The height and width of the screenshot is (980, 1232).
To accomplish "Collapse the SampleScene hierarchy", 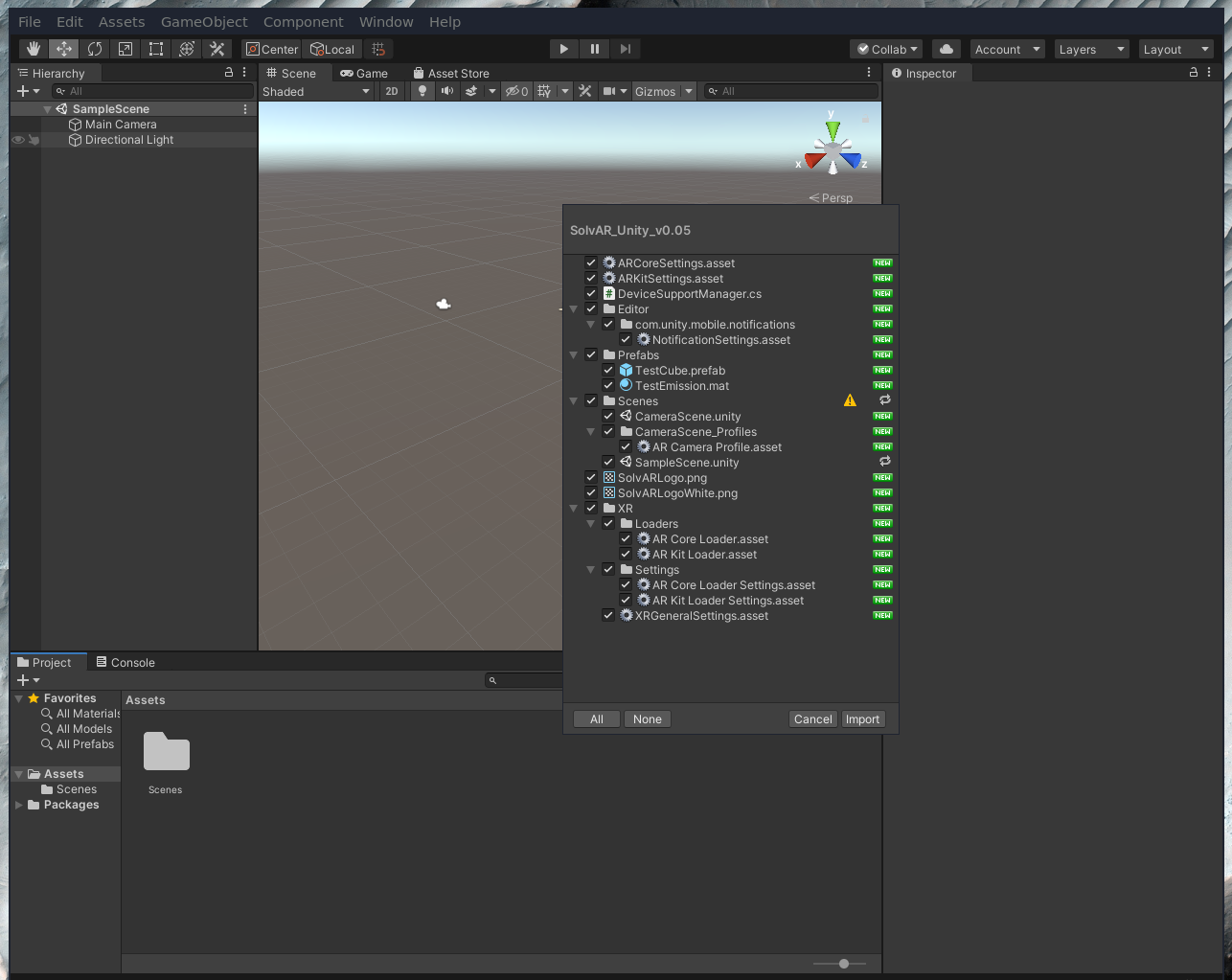I will [x=47, y=109].
